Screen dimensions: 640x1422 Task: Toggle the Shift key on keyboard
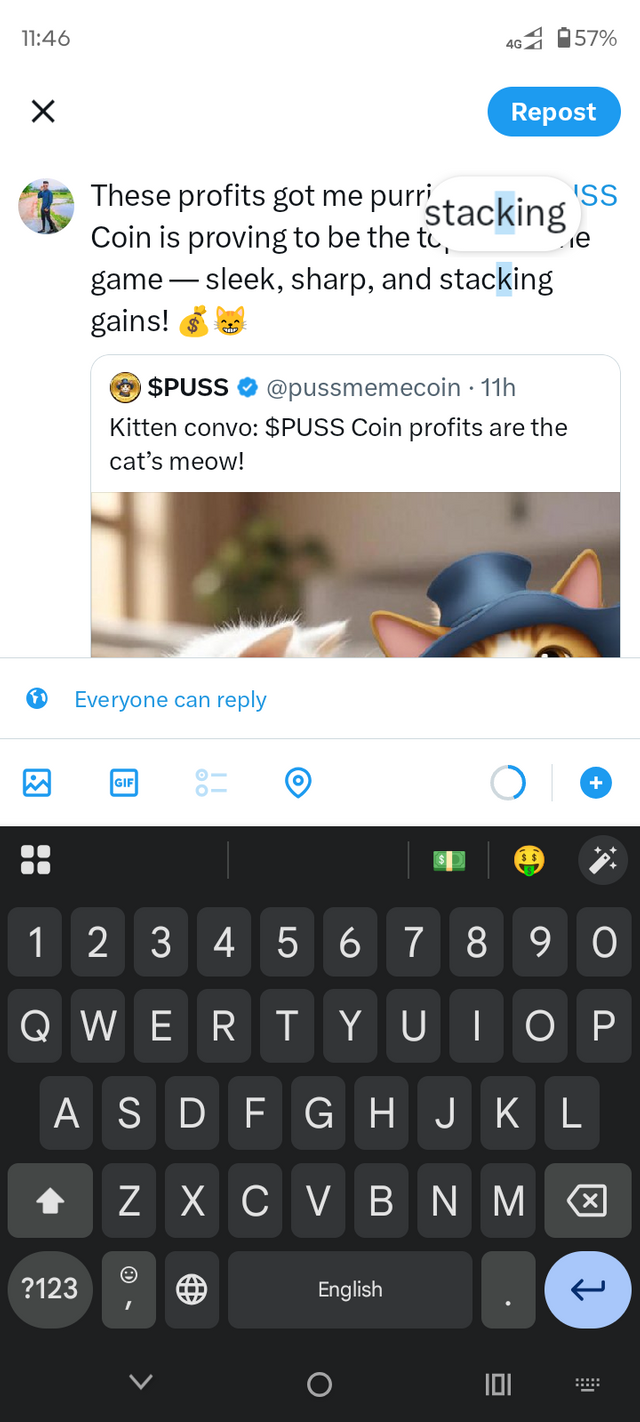pyautogui.click(x=50, y=1202)
